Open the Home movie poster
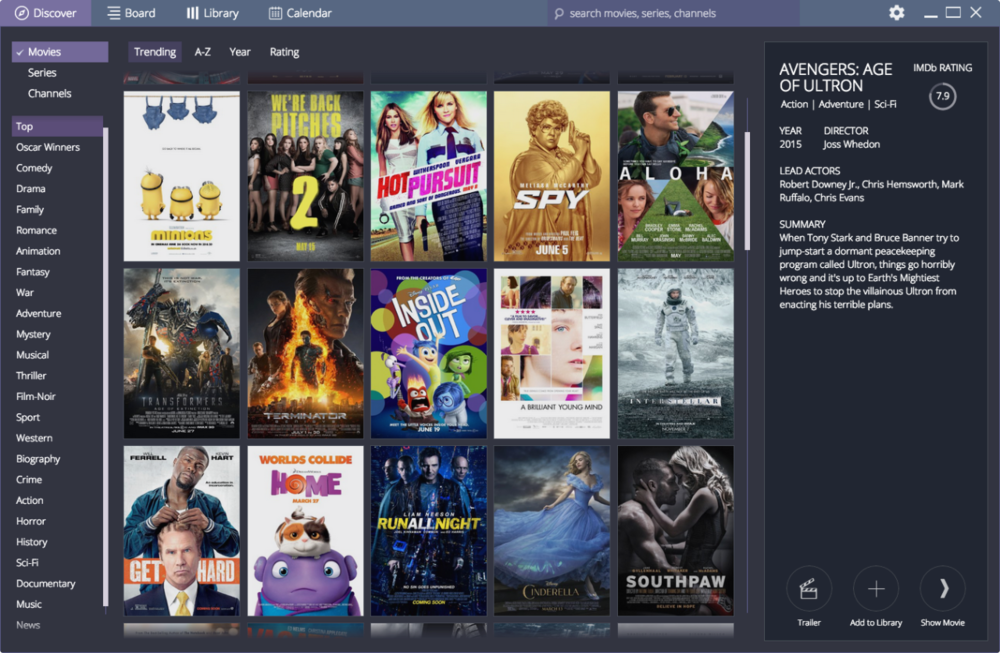 [x=305, y=531]
